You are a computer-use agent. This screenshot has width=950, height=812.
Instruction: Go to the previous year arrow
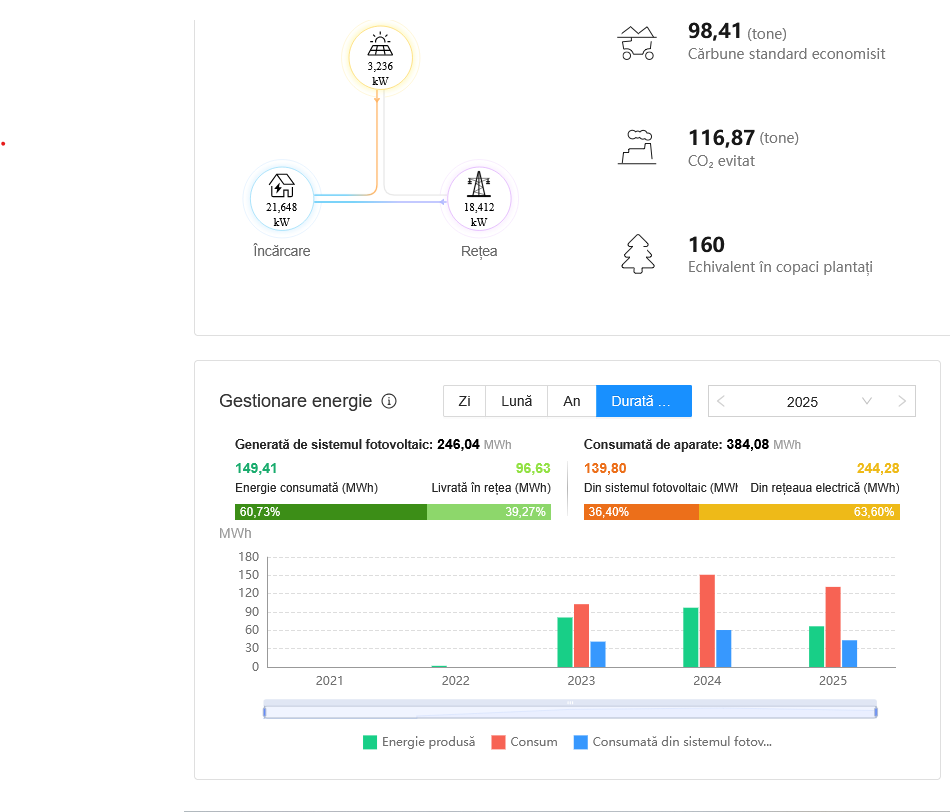click(x=722, y=401)
